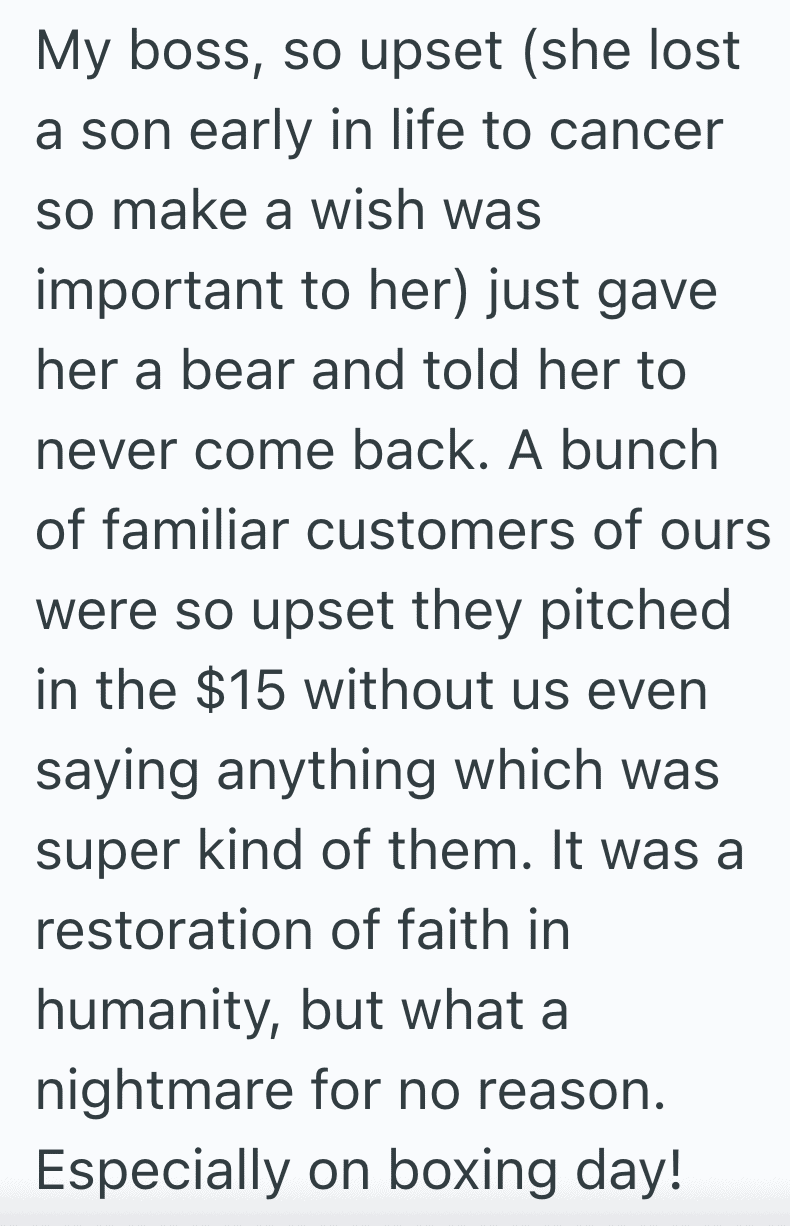Click the phrase "familiar customers"
Screen dimensions: 790x1226
(x=352, y=530)
